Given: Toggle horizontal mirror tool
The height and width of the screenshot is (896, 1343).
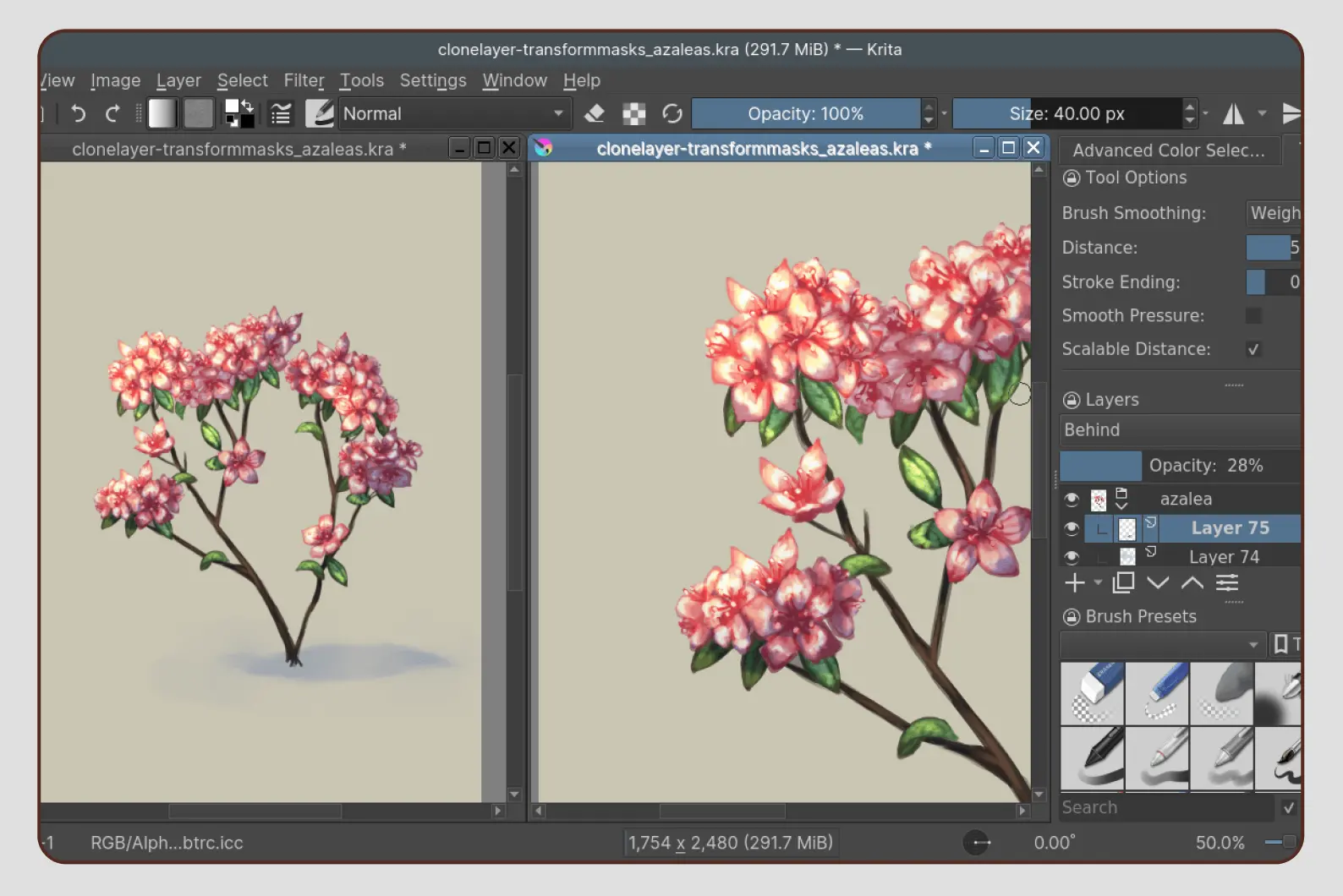Looking at the screenshot, I should point(1234,113).
